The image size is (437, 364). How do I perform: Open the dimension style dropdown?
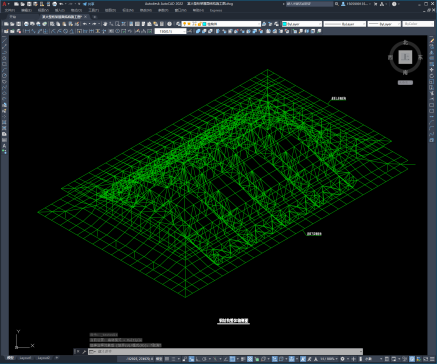pyautogui.click(x=170, y=31)
